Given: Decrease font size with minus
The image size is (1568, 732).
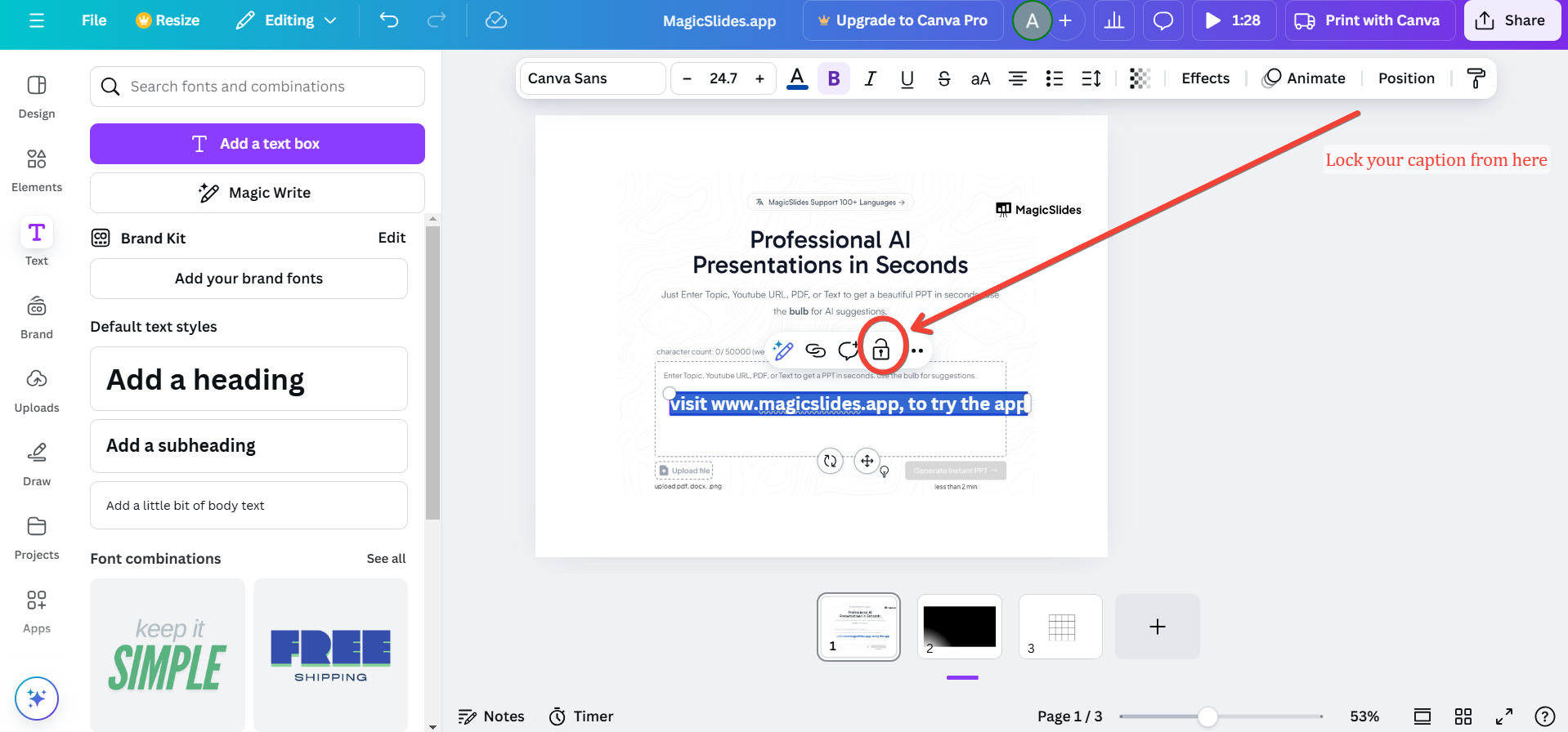Looking at the screenshot, I should pos(688,78).
